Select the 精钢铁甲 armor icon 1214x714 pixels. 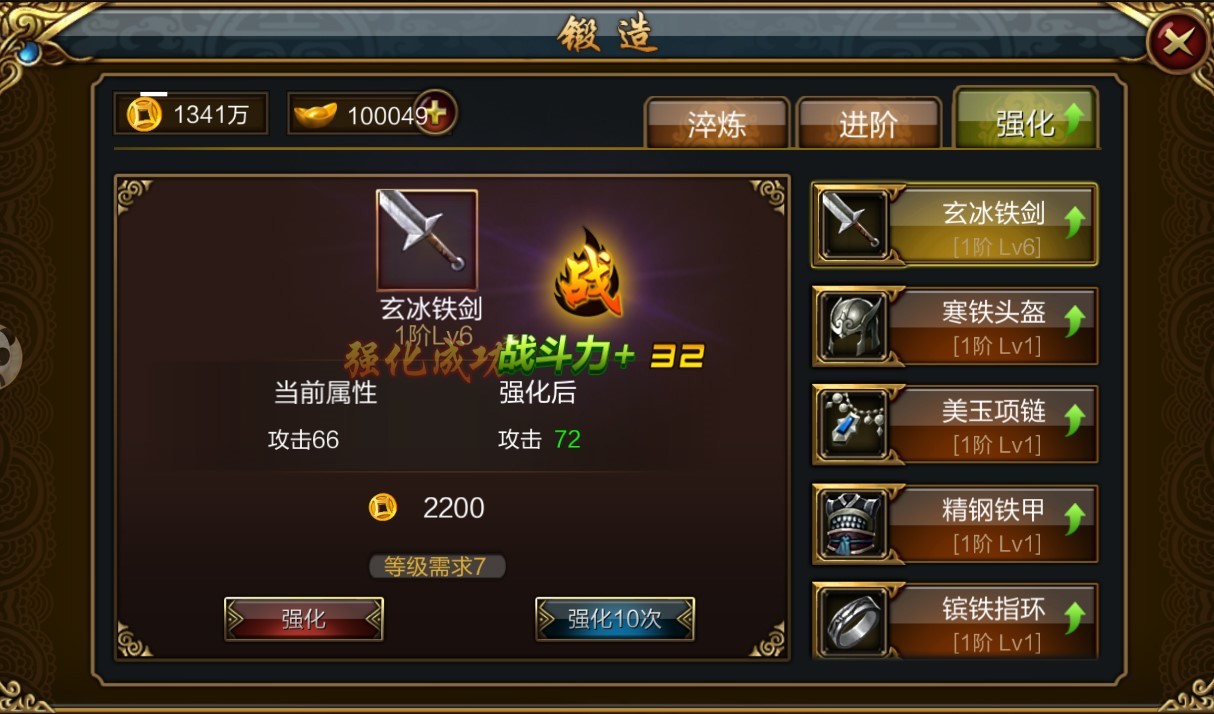point(851,523)
